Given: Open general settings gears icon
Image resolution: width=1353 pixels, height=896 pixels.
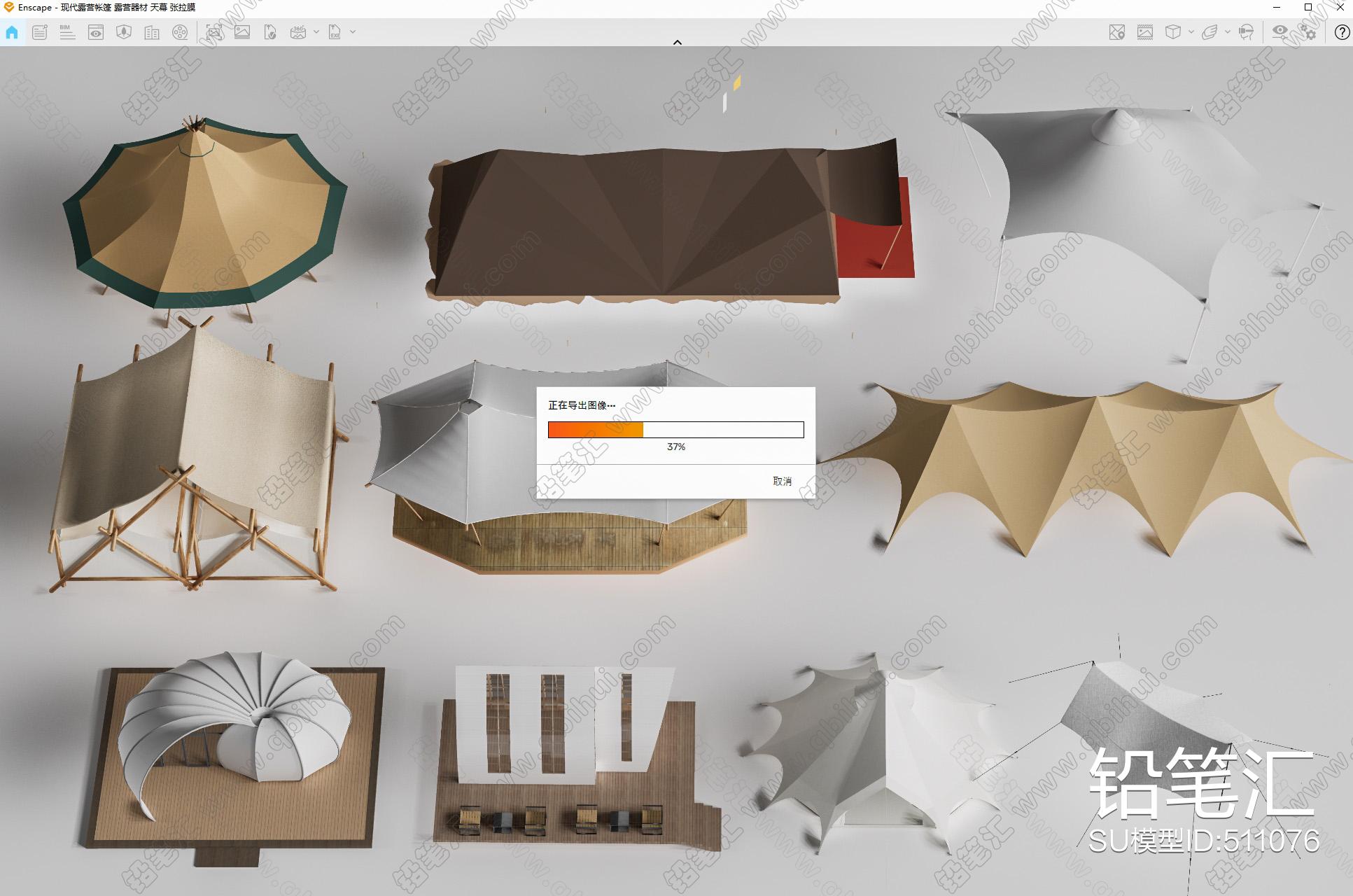Looking at the screenshot, I should pyautogui.click(x=1308, y=32).
